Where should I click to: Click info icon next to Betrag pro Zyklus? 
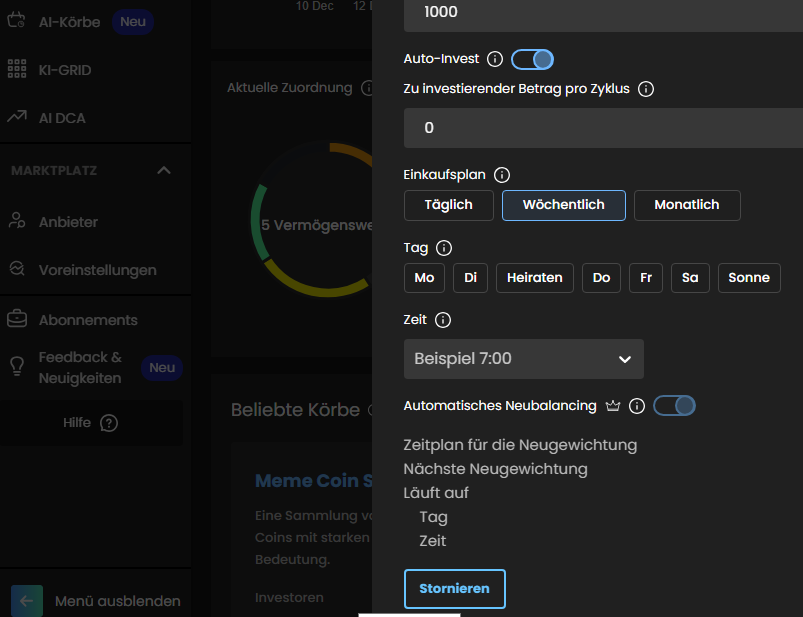646,89
